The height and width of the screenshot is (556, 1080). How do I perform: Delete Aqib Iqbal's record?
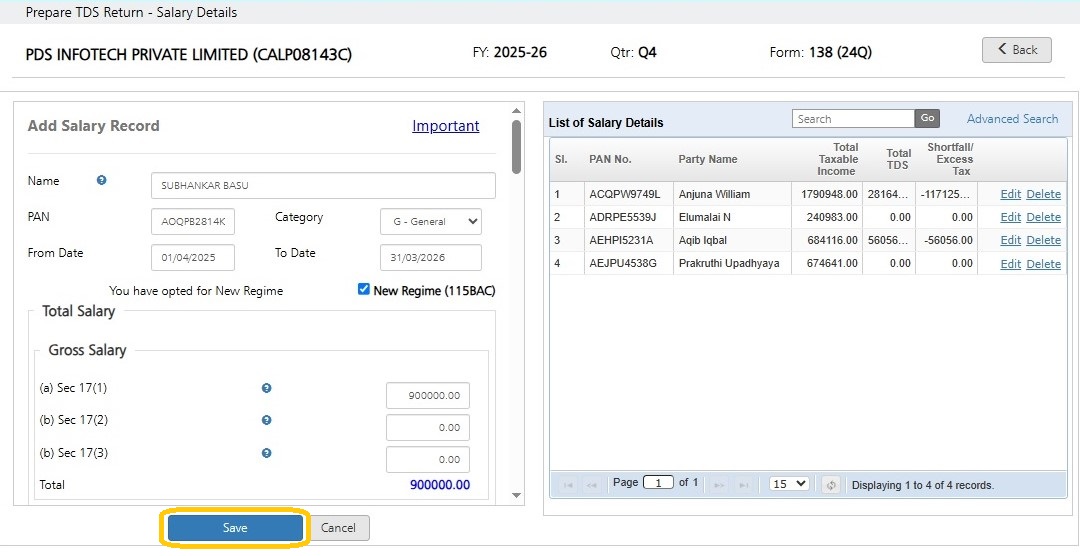click(x=1043, y=240)
